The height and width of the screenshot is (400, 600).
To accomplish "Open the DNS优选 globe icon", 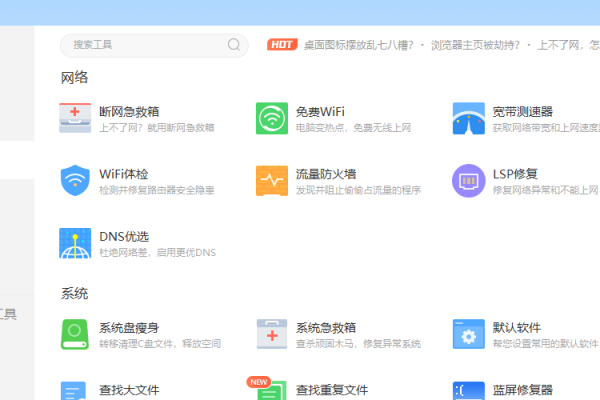I will (x=75, y=243).
